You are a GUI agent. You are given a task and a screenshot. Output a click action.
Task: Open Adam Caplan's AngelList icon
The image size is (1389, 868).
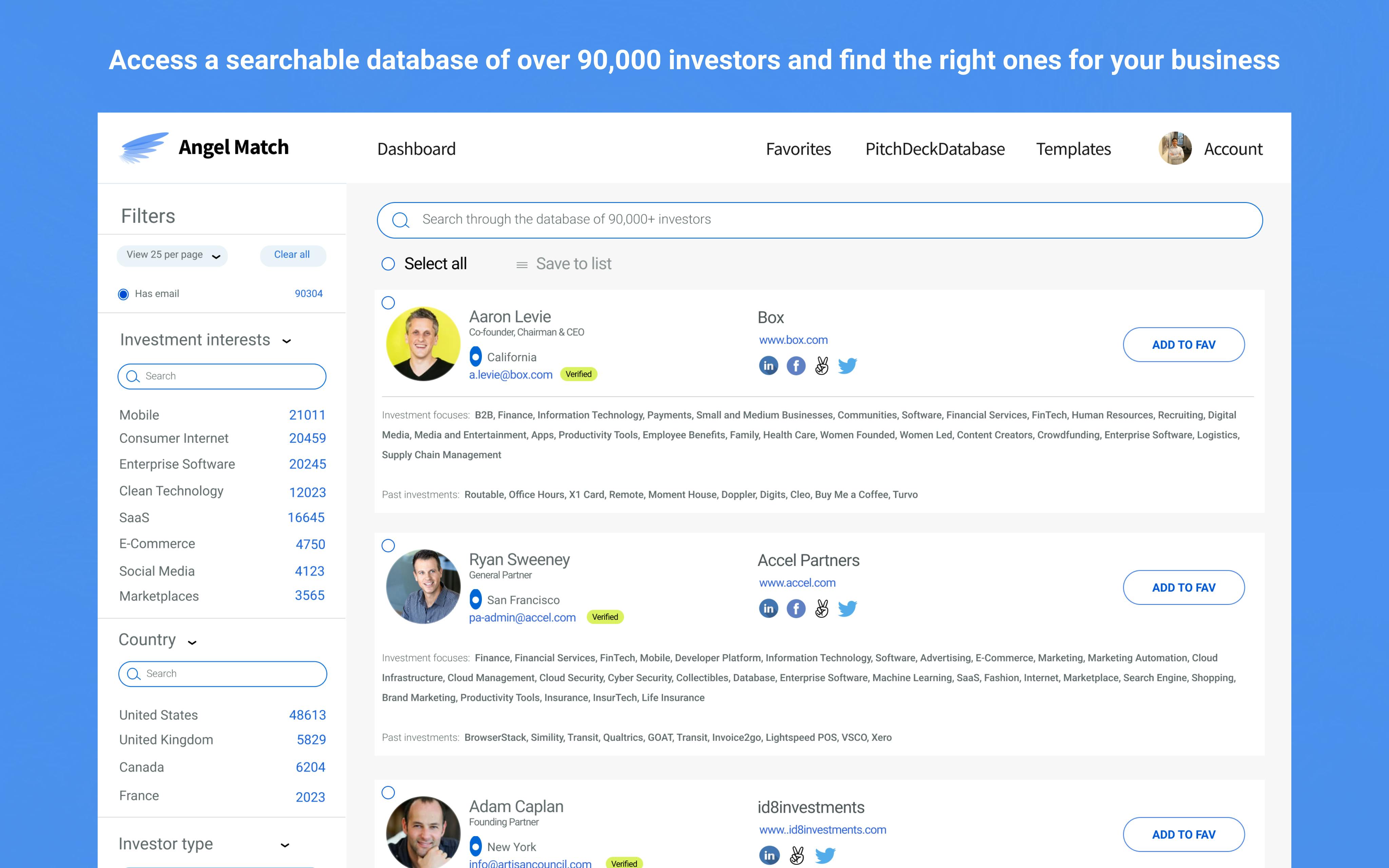[797, 855]
